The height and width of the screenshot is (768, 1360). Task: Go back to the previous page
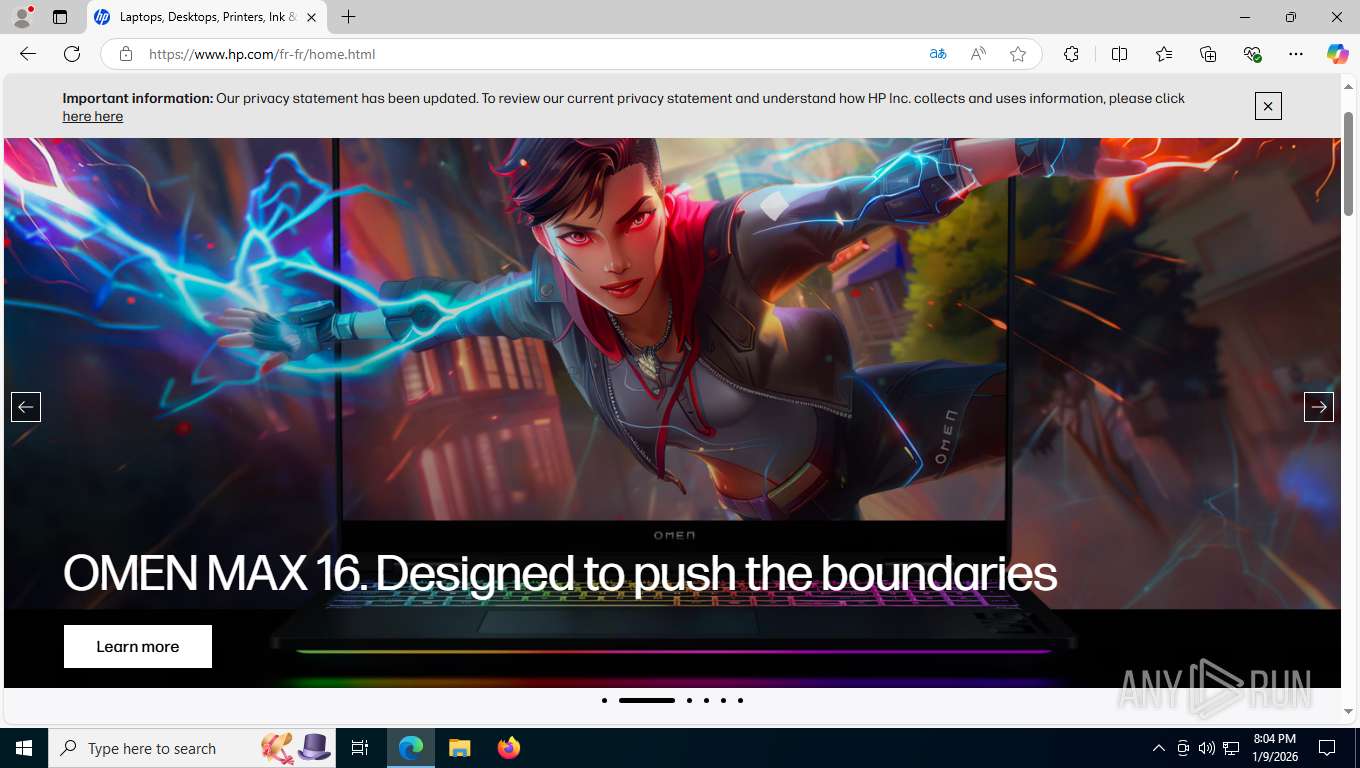[x=28, y=54]
